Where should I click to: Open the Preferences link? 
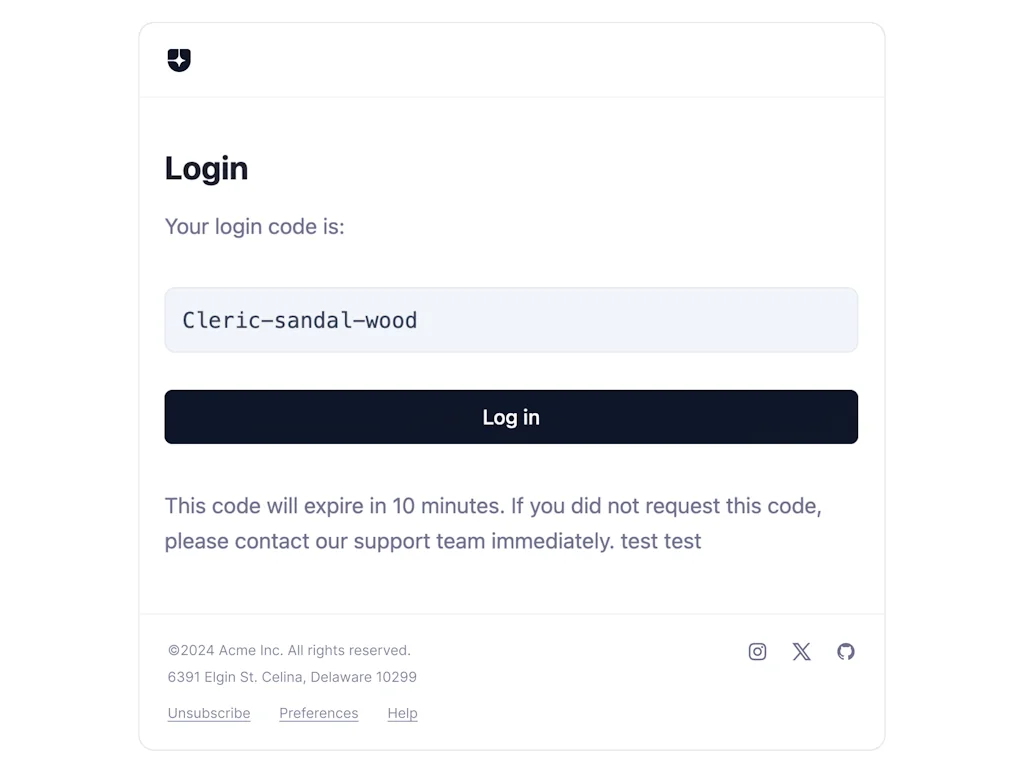pos(318,713)
